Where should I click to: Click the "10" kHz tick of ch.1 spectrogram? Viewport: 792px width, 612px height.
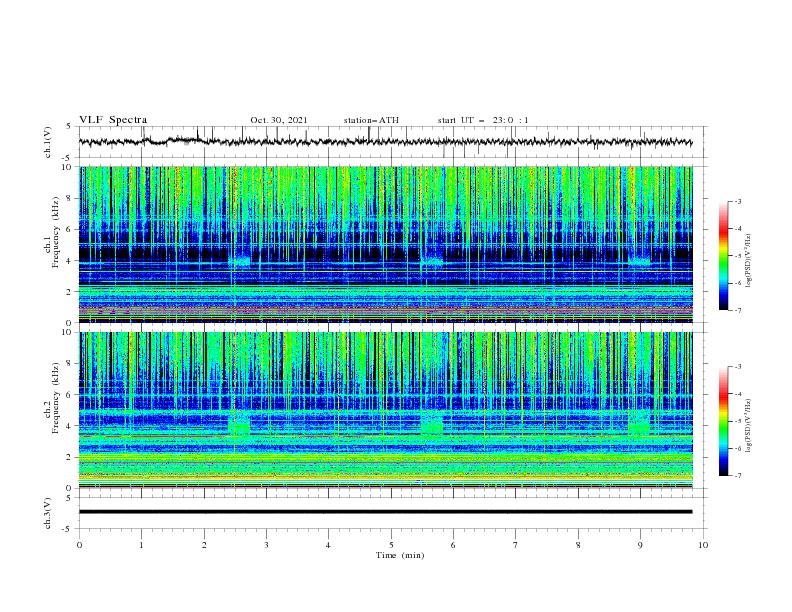pos(68,167)
